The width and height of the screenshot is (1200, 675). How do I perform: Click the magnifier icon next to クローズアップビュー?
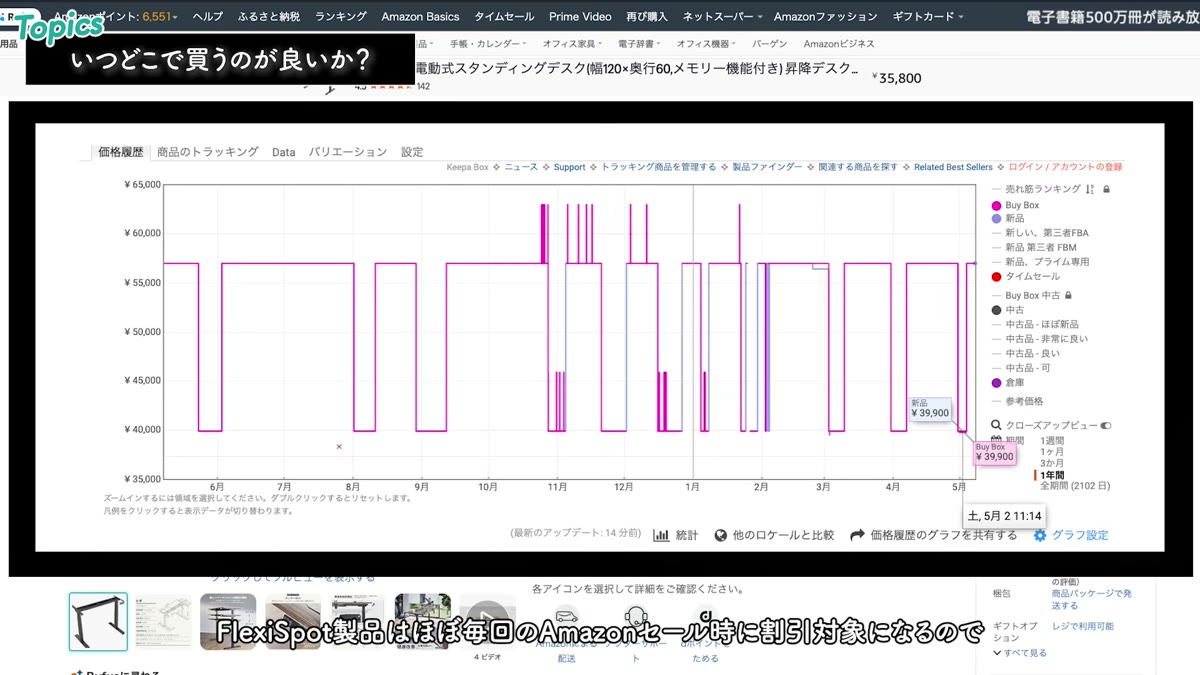996,425
